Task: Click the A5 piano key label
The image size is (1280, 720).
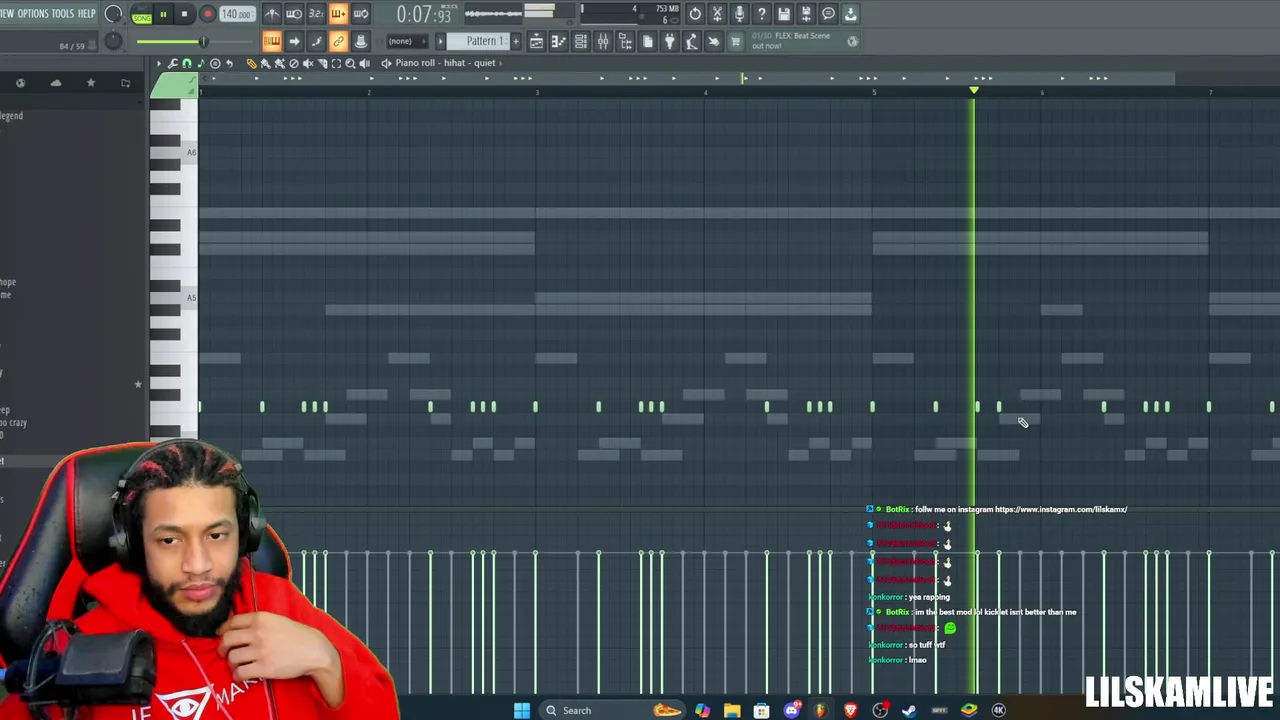Action: tap(191, 297)
